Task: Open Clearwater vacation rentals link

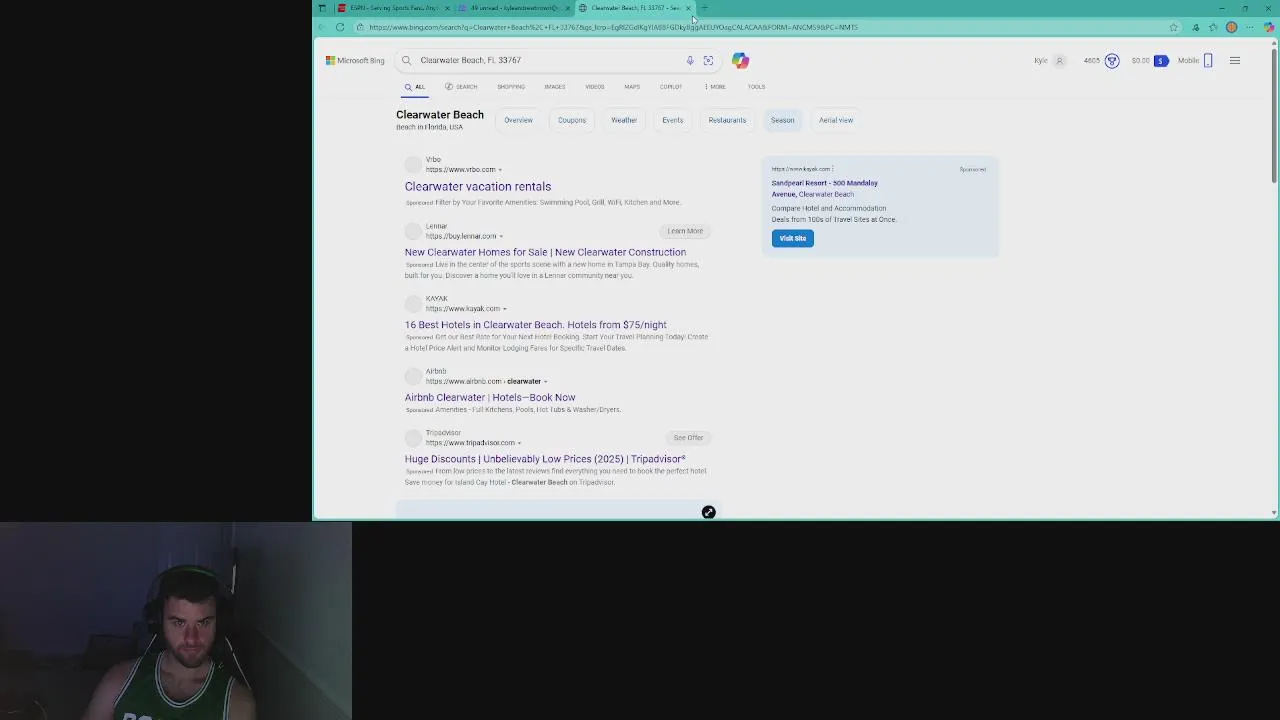Action: click(478, 187)
